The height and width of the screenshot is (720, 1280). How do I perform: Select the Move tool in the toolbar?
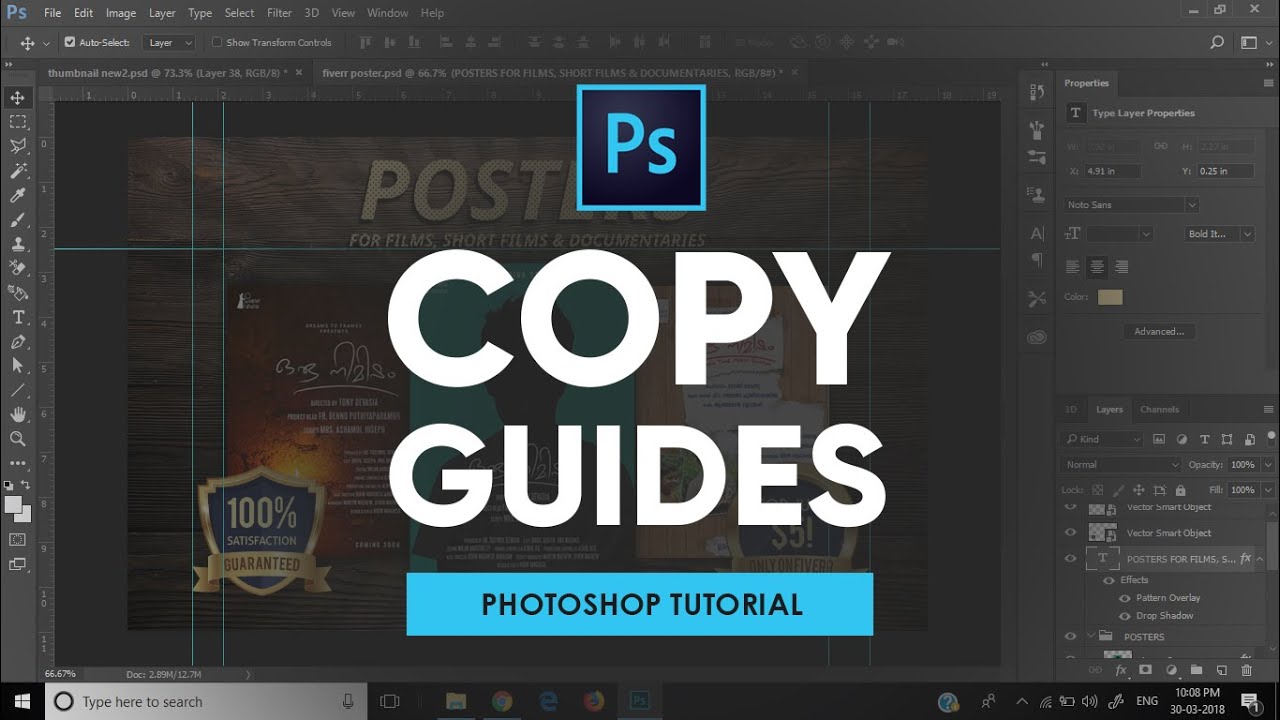[x=17, y=98]
